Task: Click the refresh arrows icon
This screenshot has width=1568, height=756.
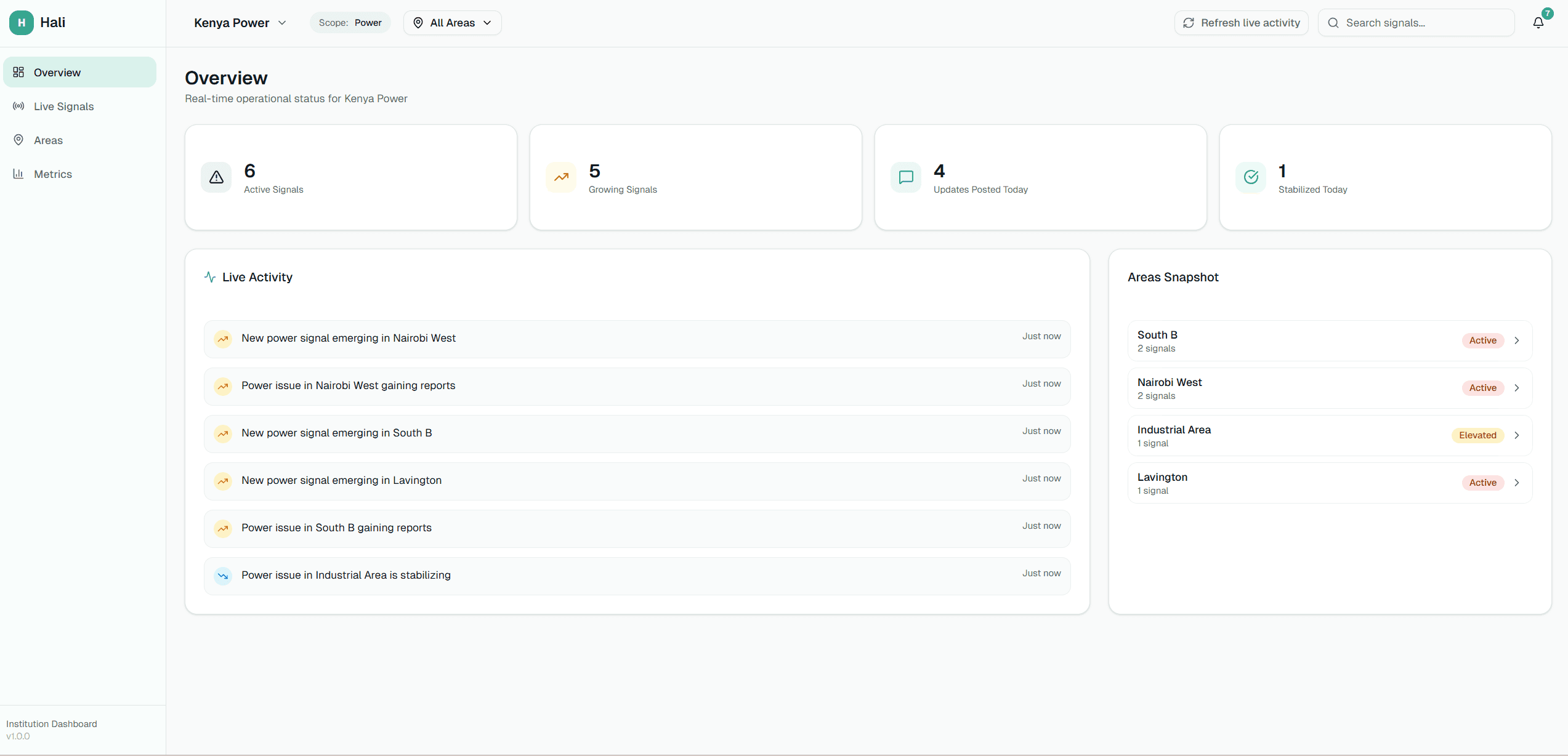Action: 1189,23
